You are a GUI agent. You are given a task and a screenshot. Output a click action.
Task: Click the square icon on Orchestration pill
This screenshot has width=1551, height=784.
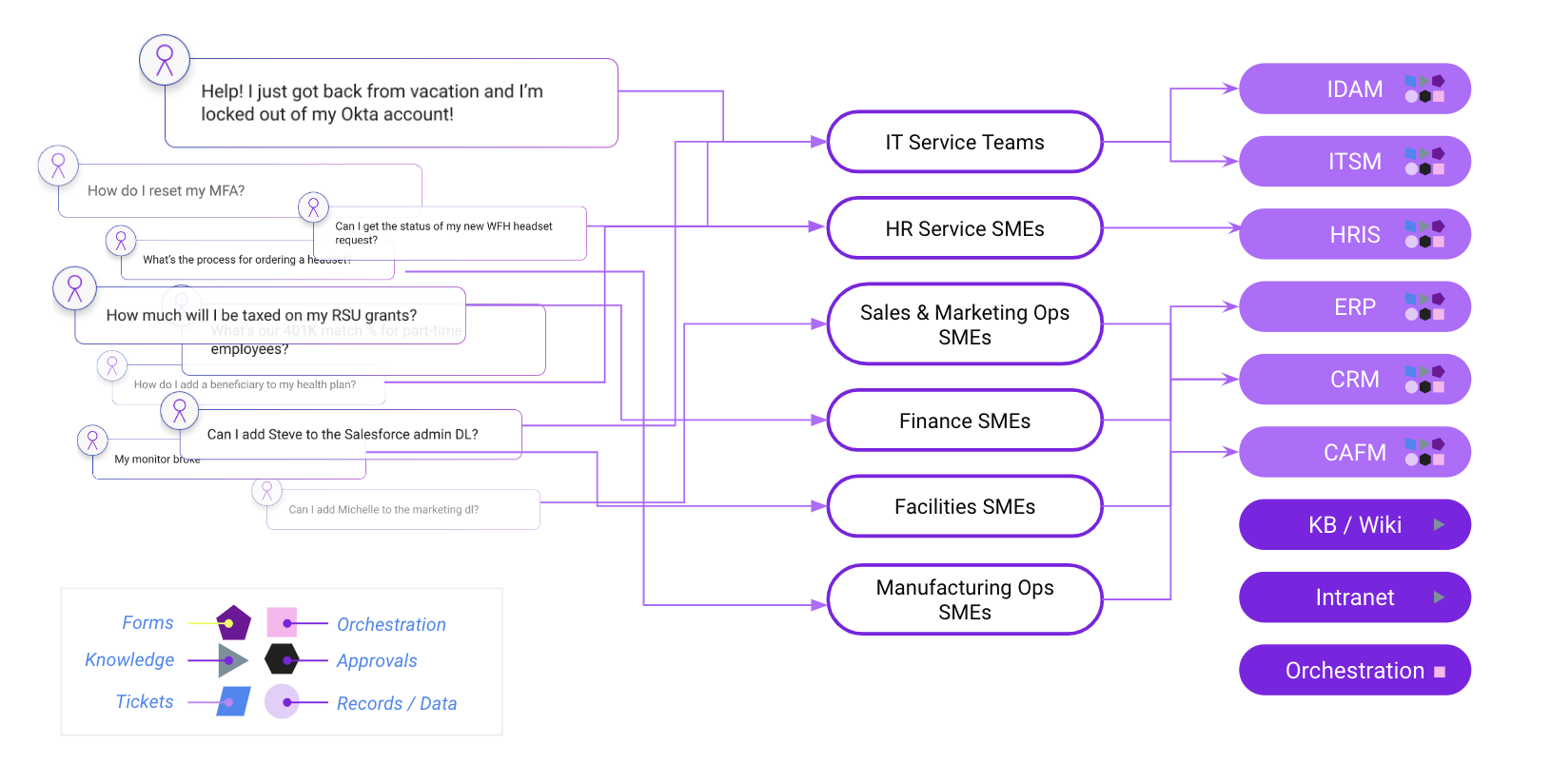click(x=1440, y=672)
